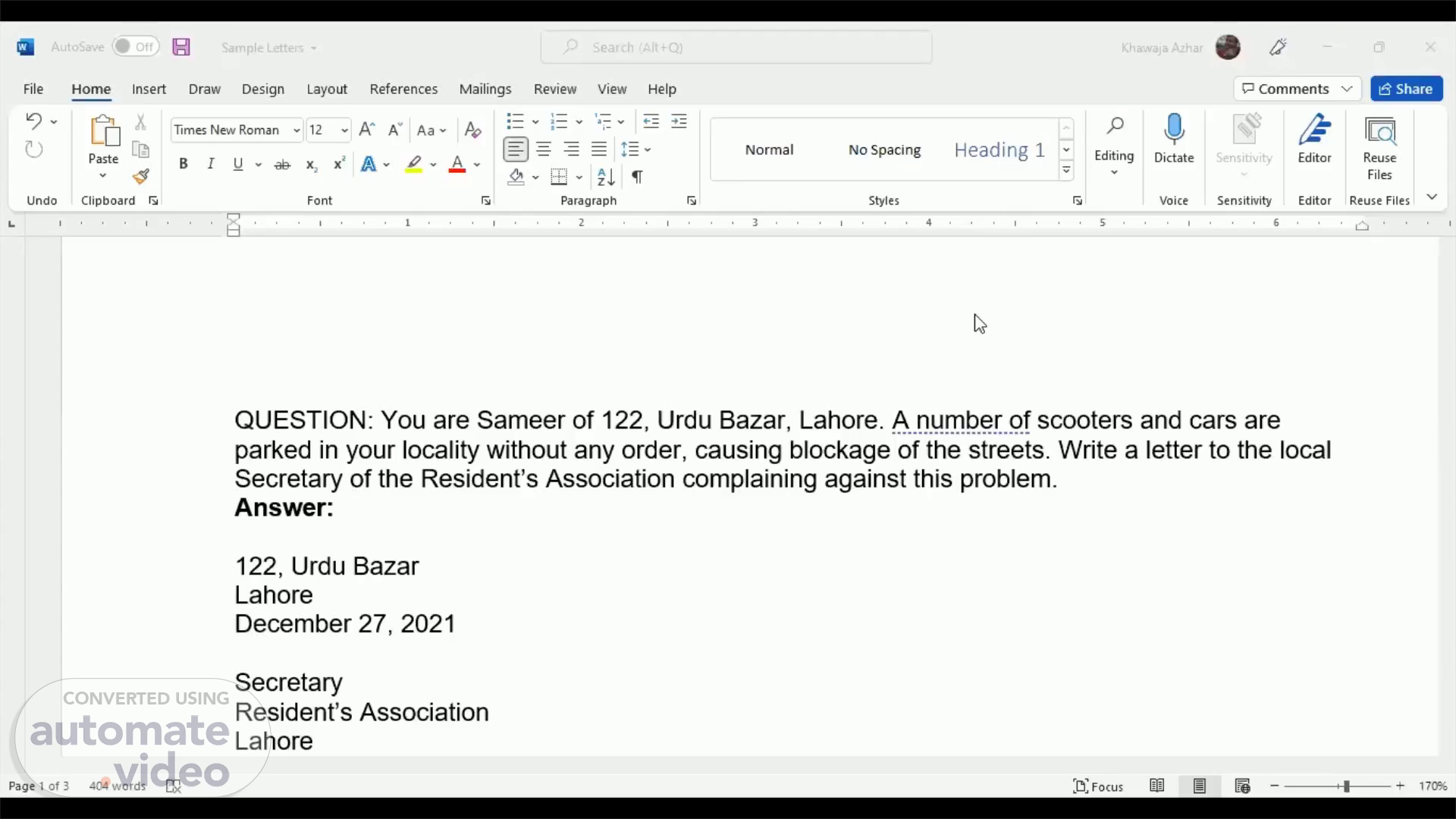The image size is (1456, 819).
Task: Click the zoom slider handle
Action: tap(1347, 786)
